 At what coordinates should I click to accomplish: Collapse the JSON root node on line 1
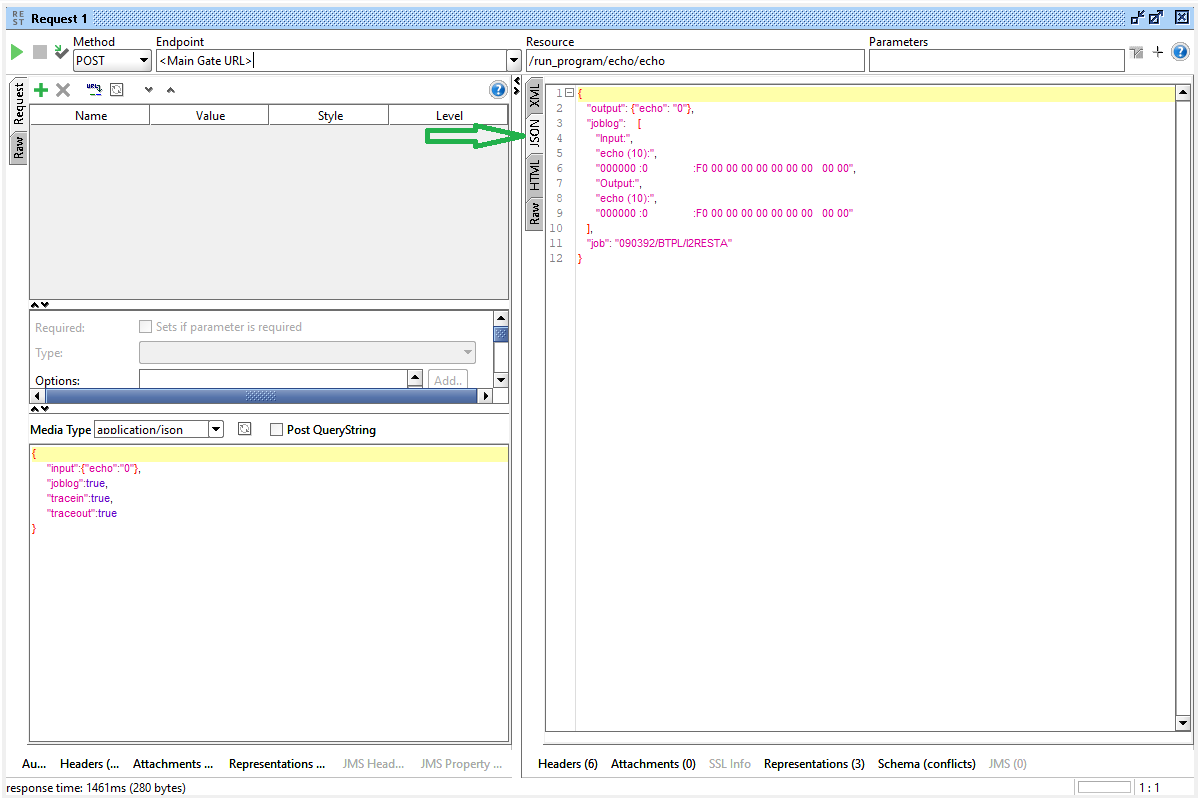[x=569, y=93]
